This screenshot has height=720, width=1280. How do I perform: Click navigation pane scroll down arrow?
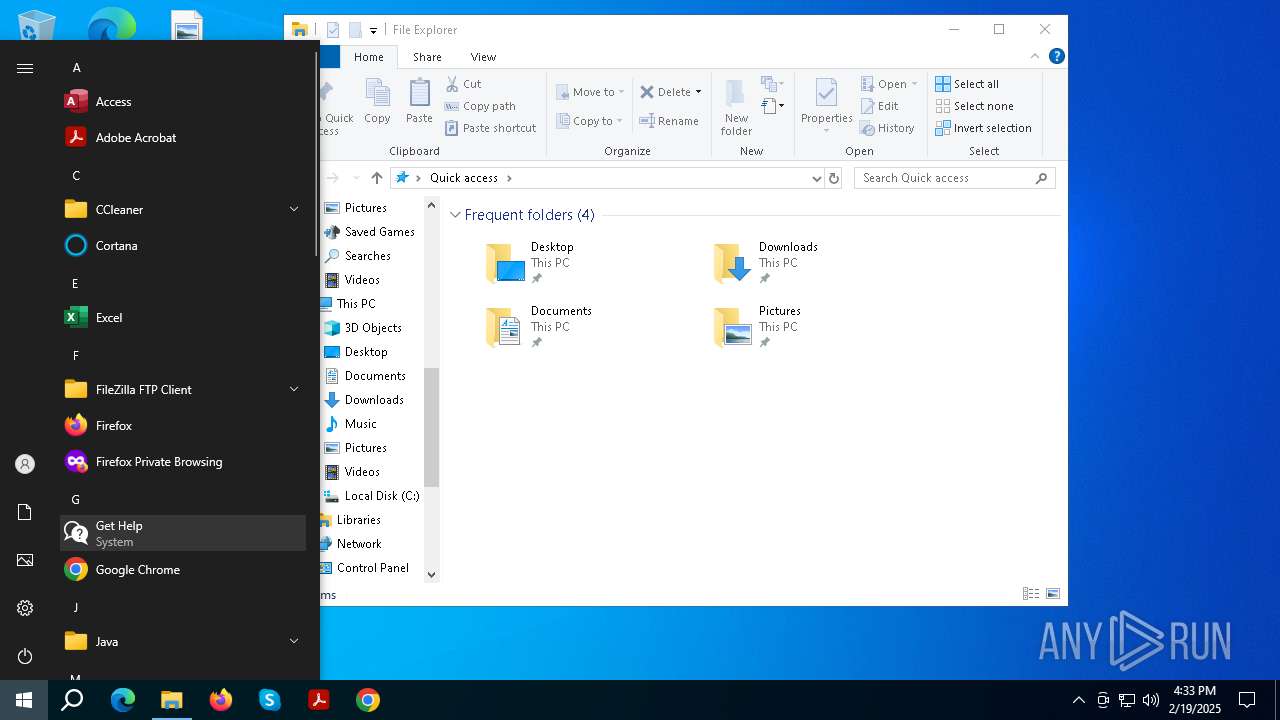tap(432, 574)
